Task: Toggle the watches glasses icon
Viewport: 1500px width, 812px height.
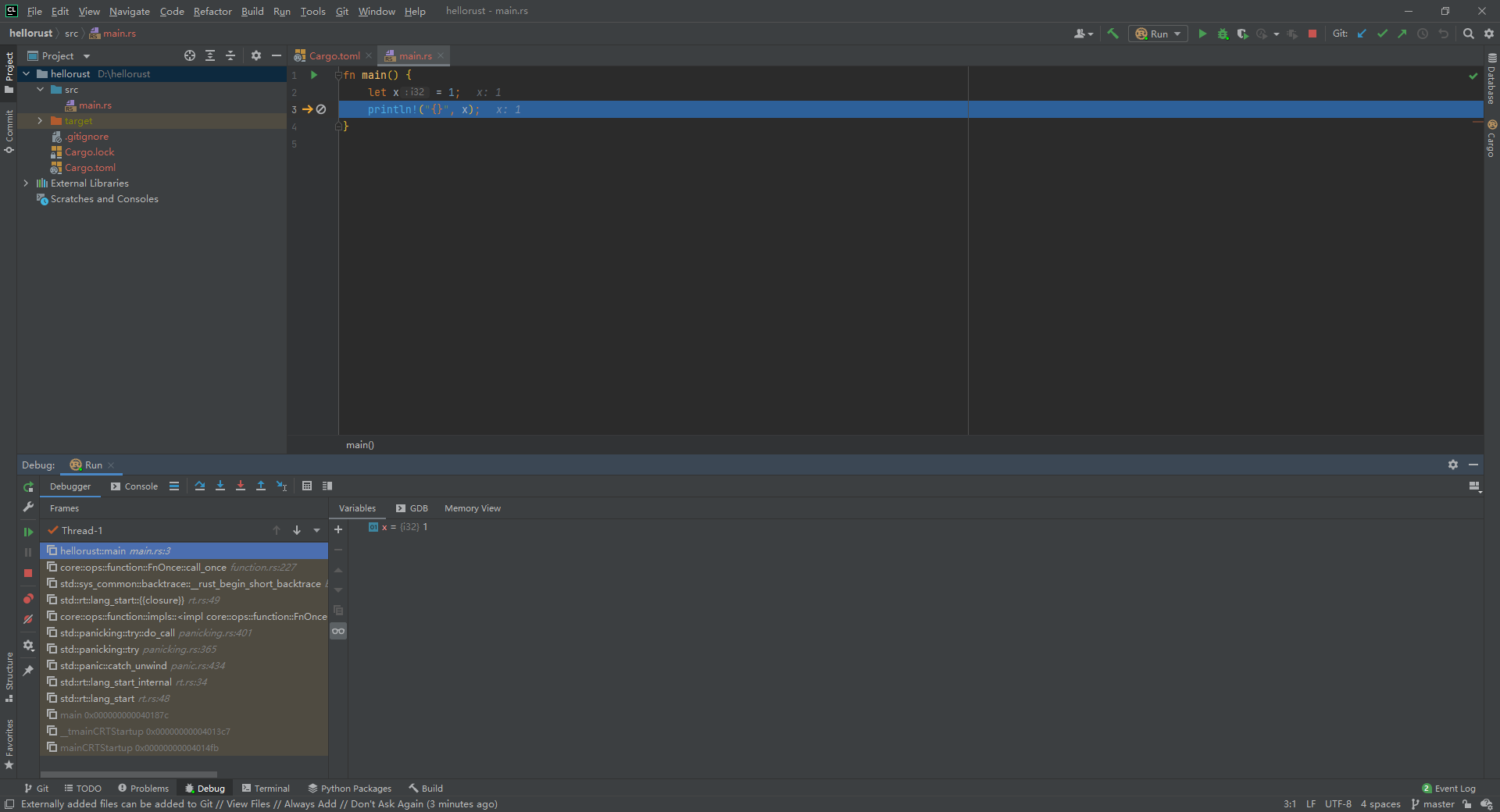Action: point(338,632)
